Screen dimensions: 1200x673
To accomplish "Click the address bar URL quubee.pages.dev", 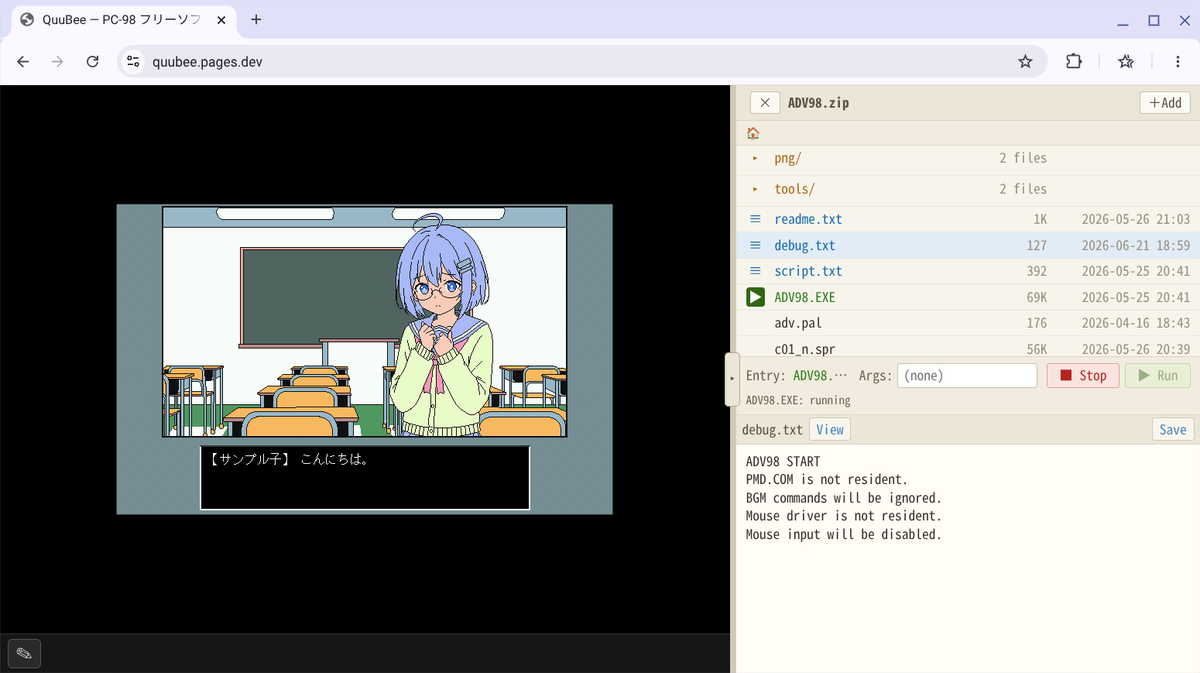I will point(207,62).
